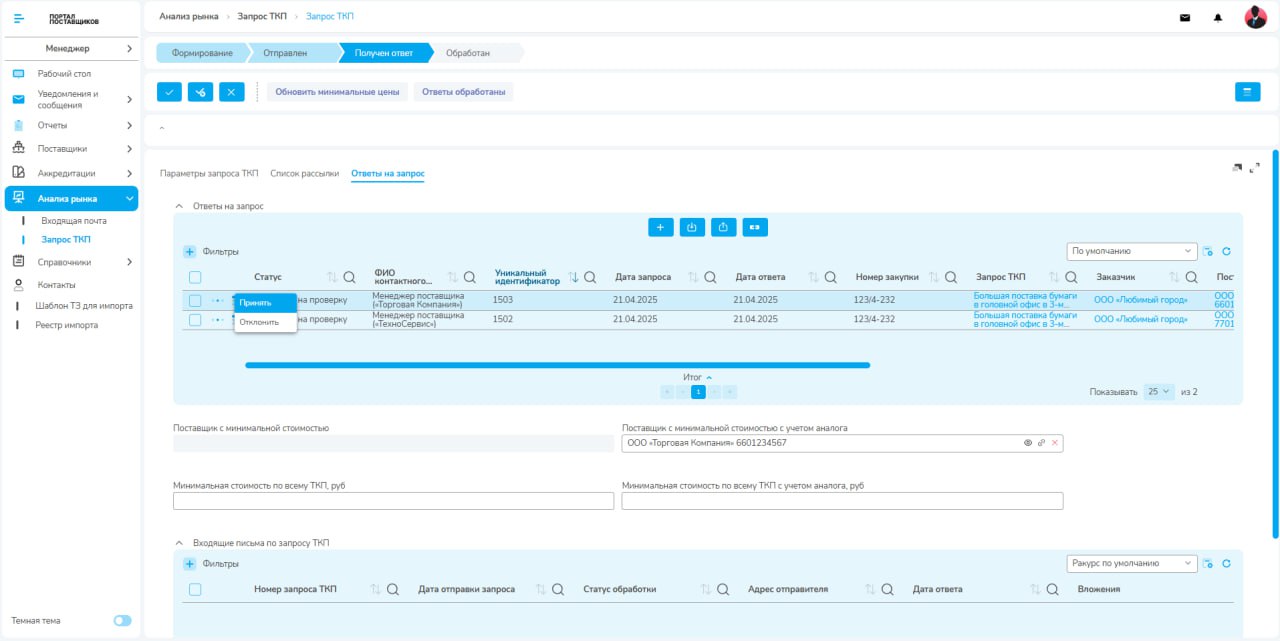
Task: Click the Ответы обработаны button
Action: coord(463,92)
